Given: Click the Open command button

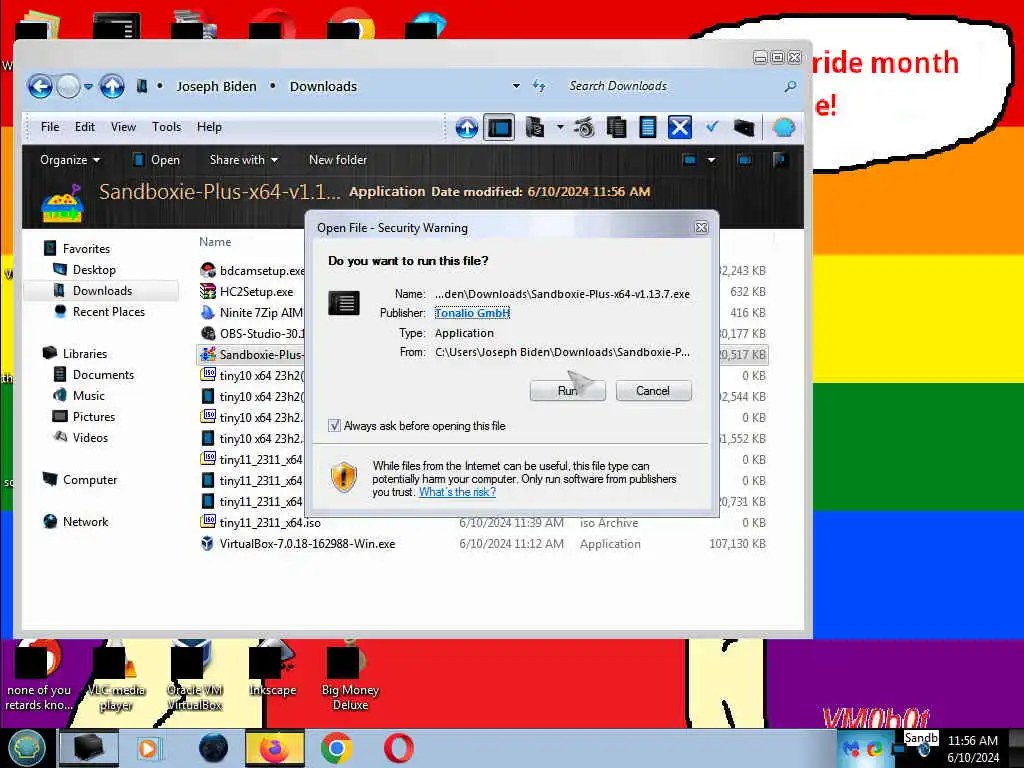Looking at the screenshot, I should point(157,160).
